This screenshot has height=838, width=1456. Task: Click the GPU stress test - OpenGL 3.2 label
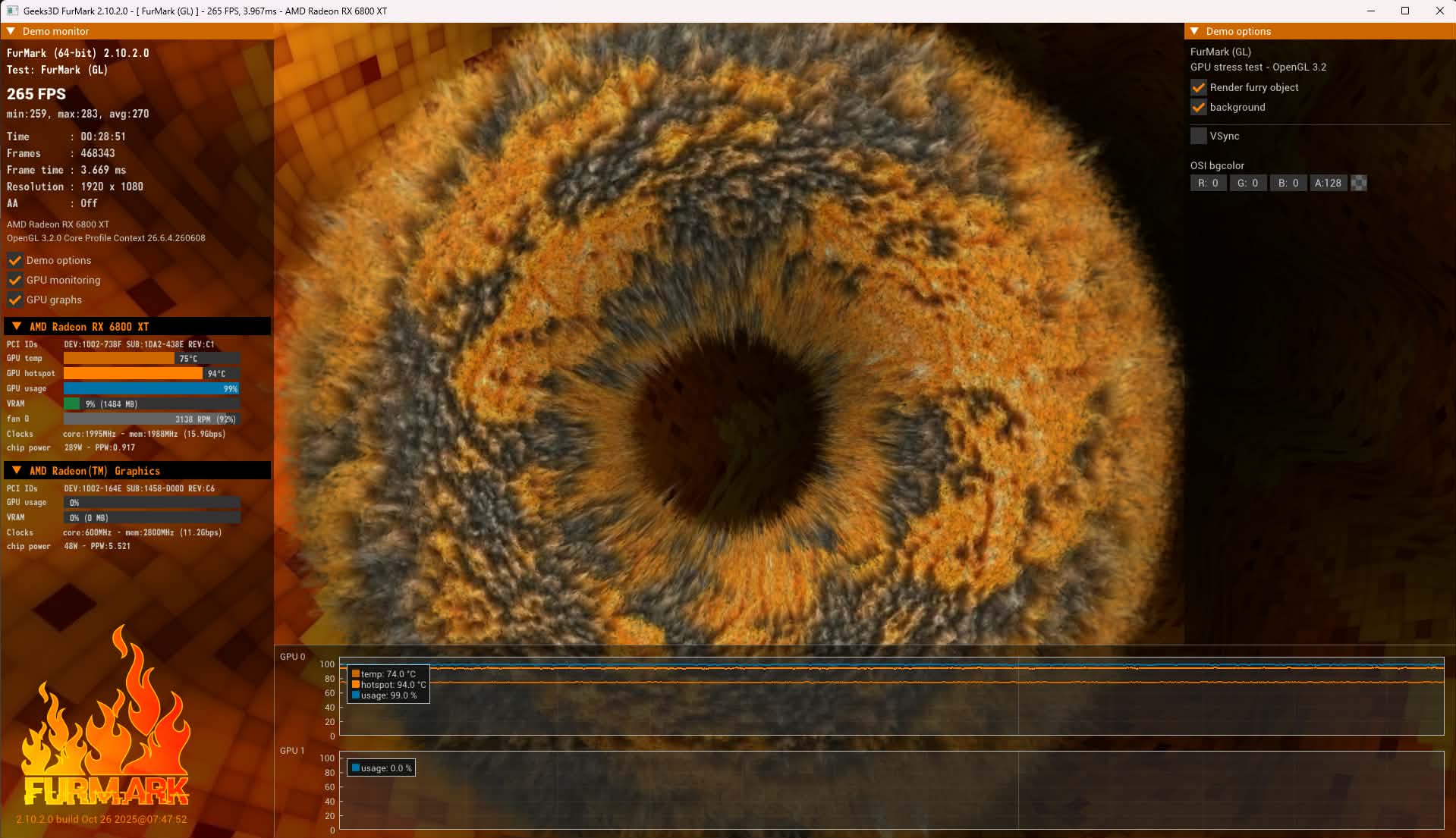pos(1258,67)
